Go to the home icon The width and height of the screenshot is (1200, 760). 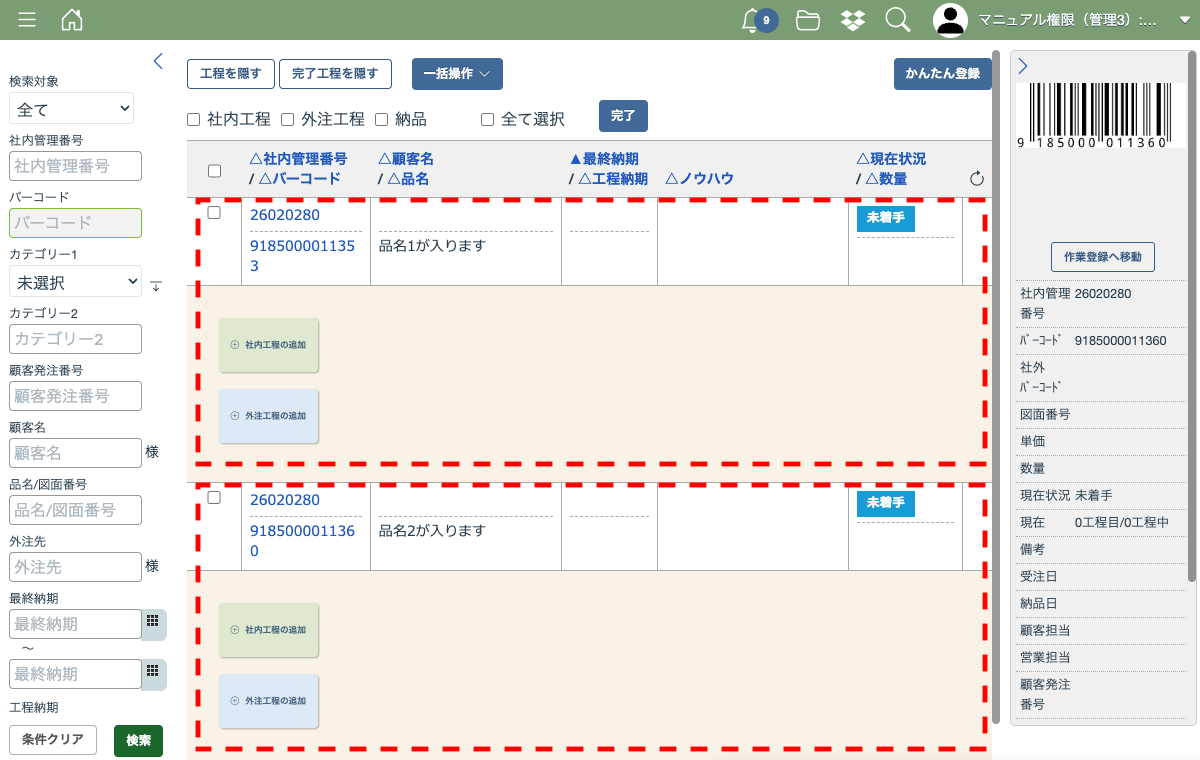(72, 20)
